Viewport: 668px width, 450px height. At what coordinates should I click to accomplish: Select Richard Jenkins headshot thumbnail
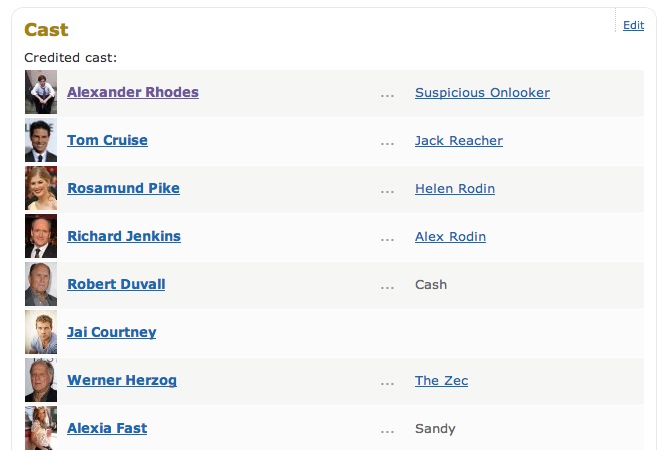tap(41, 237)
